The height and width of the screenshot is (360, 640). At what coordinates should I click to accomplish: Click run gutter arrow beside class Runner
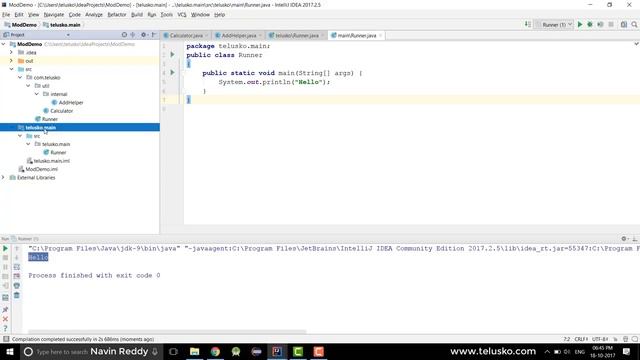[172, 54]
